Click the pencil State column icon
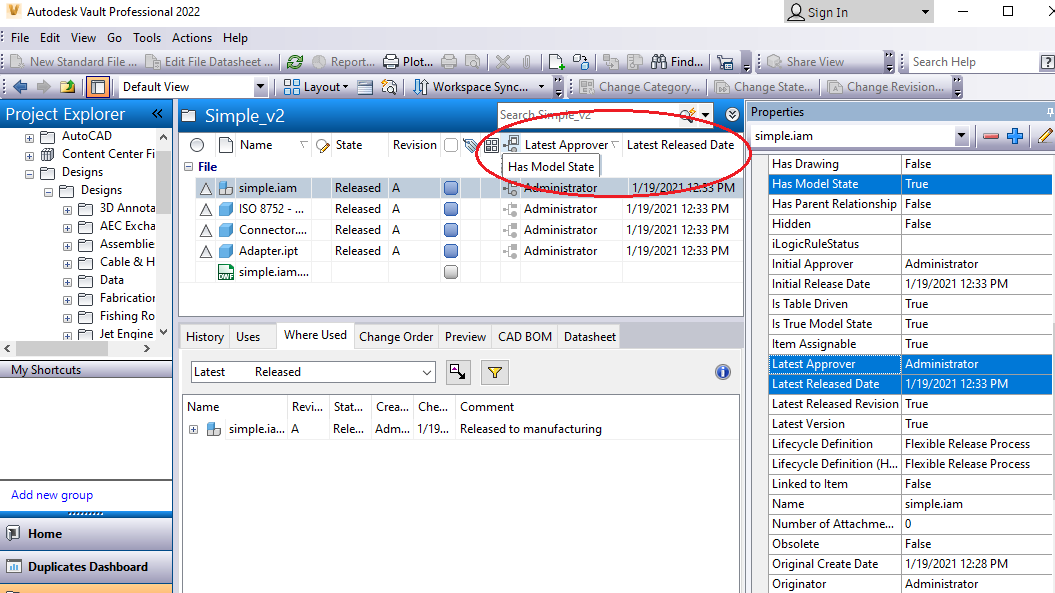The image size is (1055, 593). pyautogui.click(x=323, y=145)
